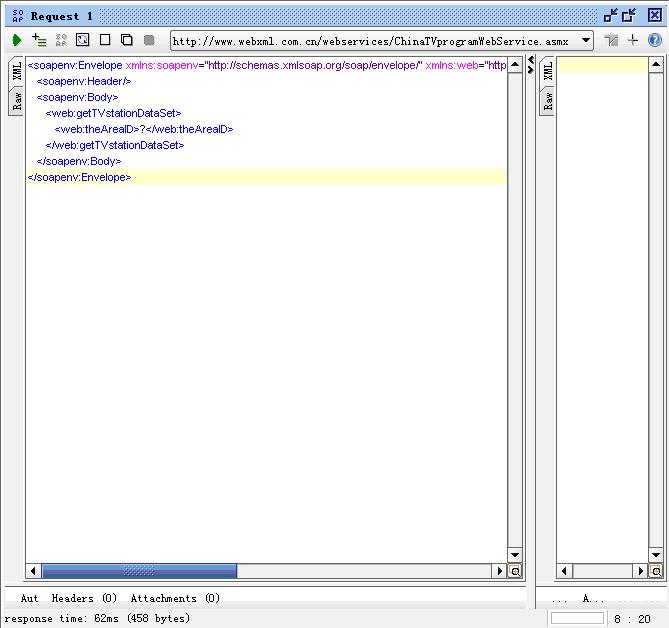The height and width of the screenshot is (628, 669).
Task: Minimize the Request 1 internal window
Action: coord(611,16)
